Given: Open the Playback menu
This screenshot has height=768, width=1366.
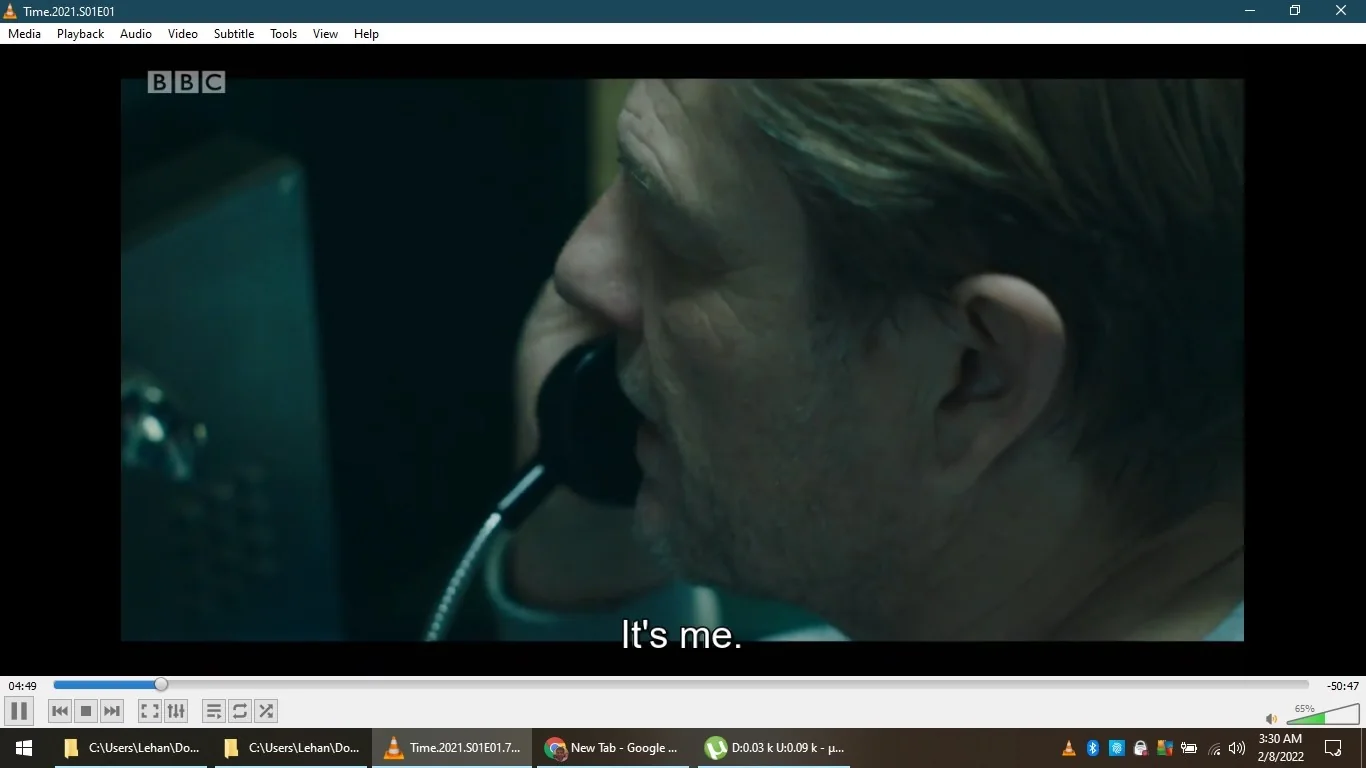Looking at the screenshot, I should pos(81,34).
